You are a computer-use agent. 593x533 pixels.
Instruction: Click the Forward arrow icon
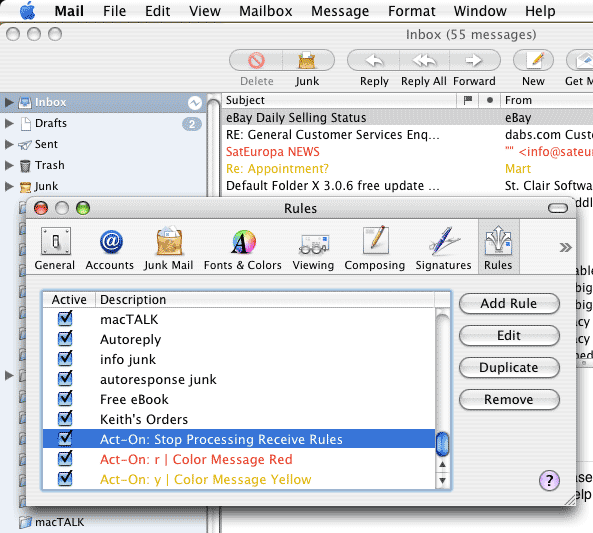pyautogui.click(x=473, y=61)
